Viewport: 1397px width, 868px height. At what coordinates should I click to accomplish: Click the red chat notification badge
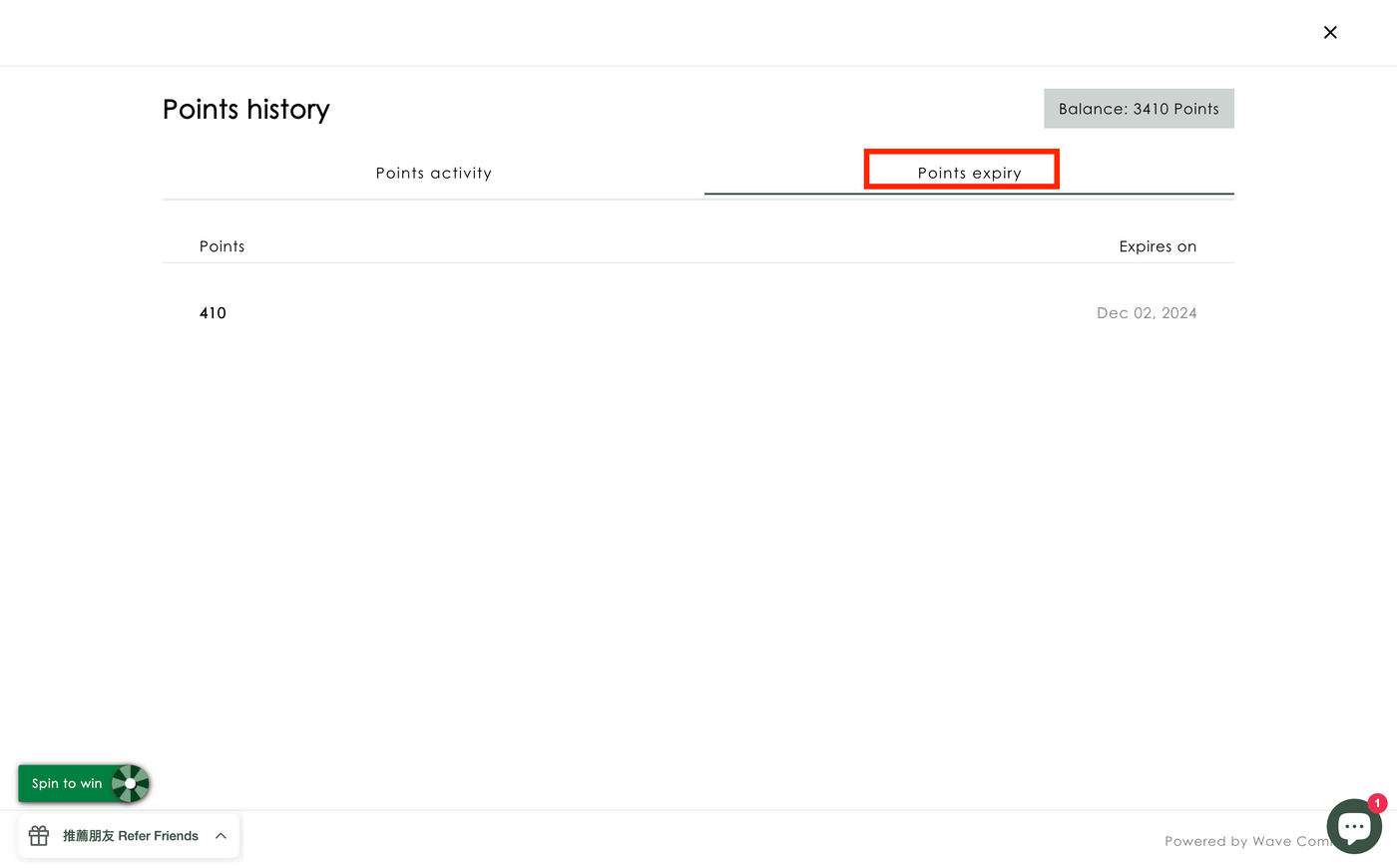click(x=1377, y=803)
